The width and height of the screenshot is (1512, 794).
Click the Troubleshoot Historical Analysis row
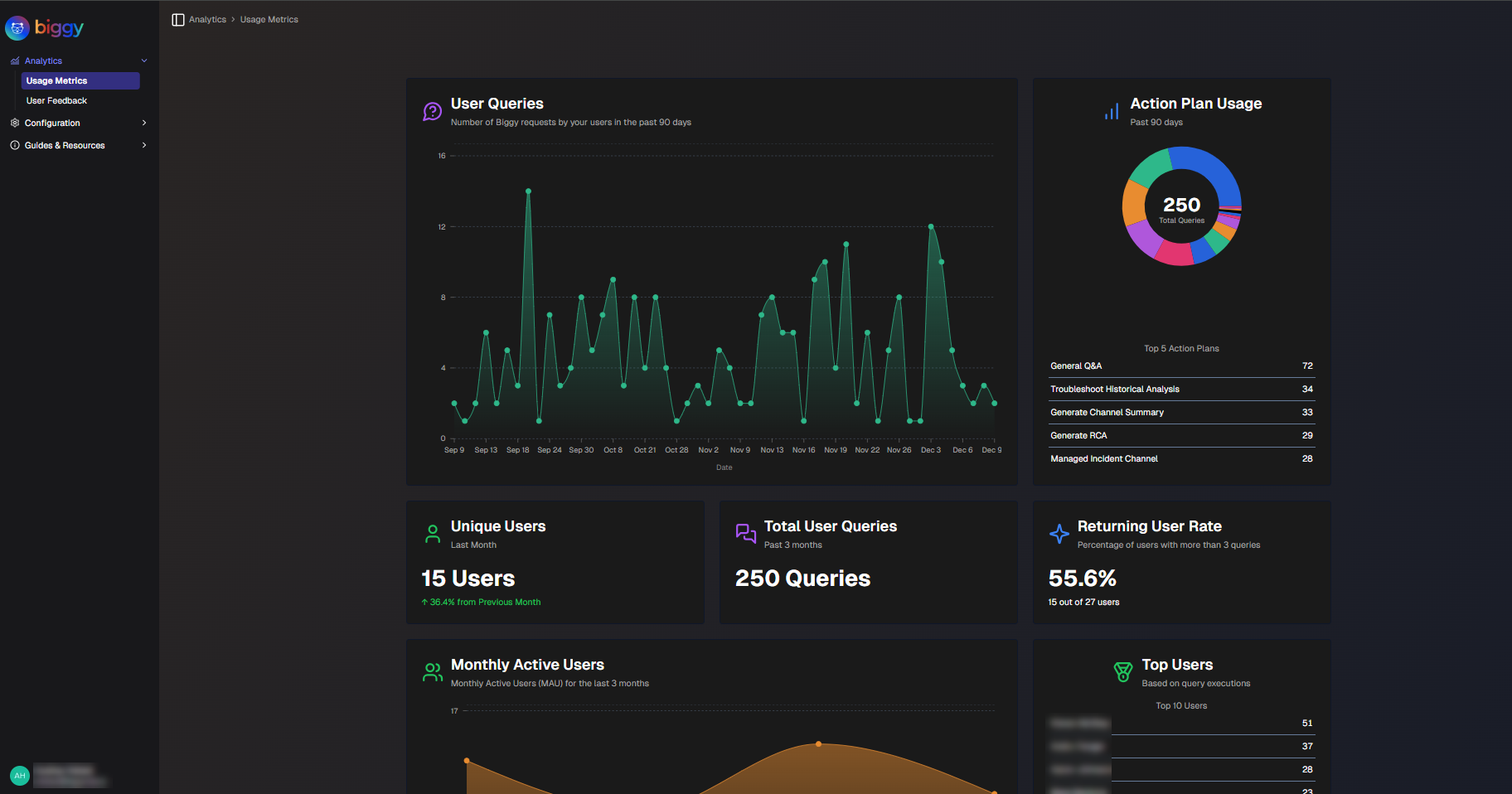(1181, 389)
